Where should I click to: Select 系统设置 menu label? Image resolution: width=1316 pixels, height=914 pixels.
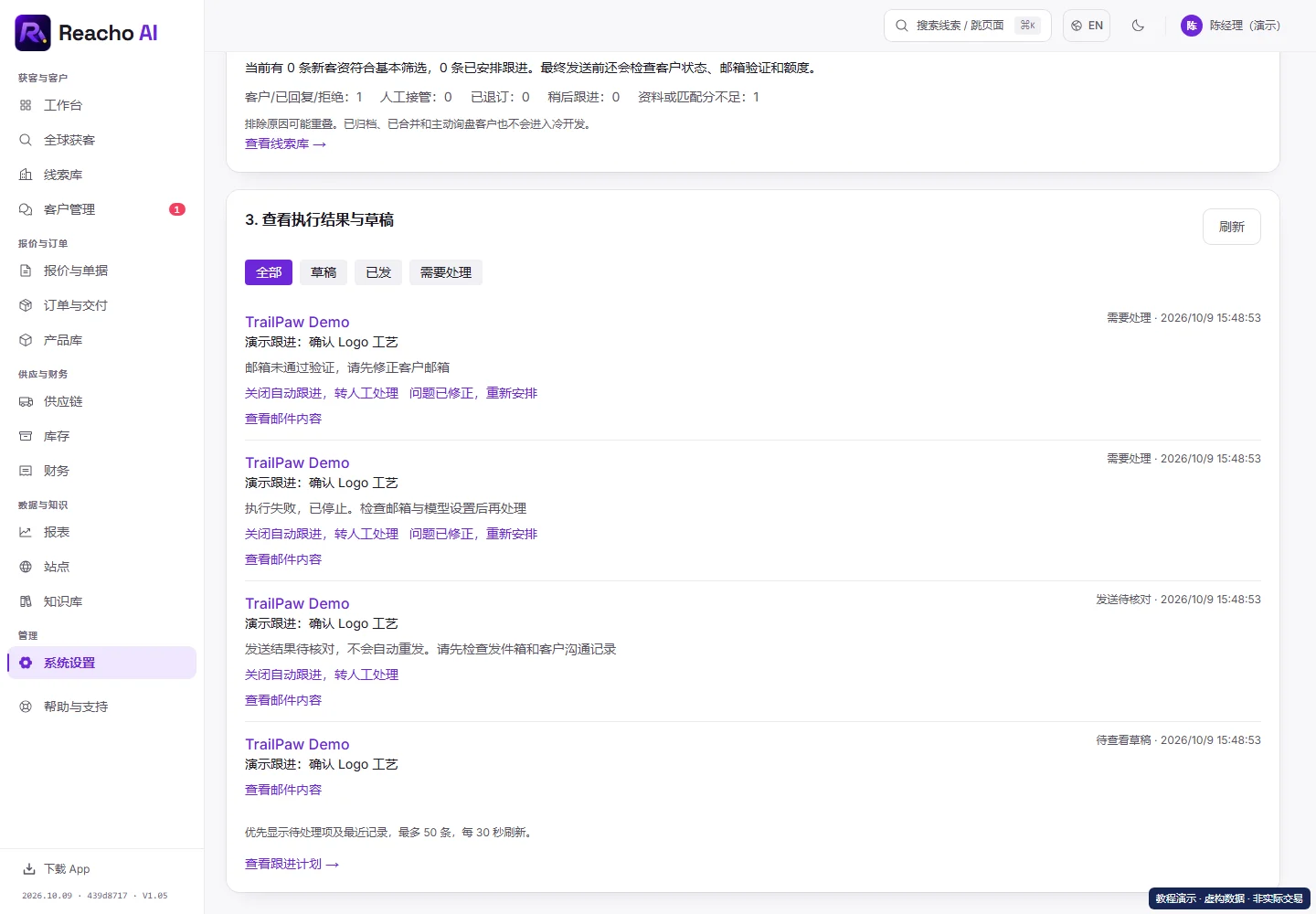tap(69, 663)
